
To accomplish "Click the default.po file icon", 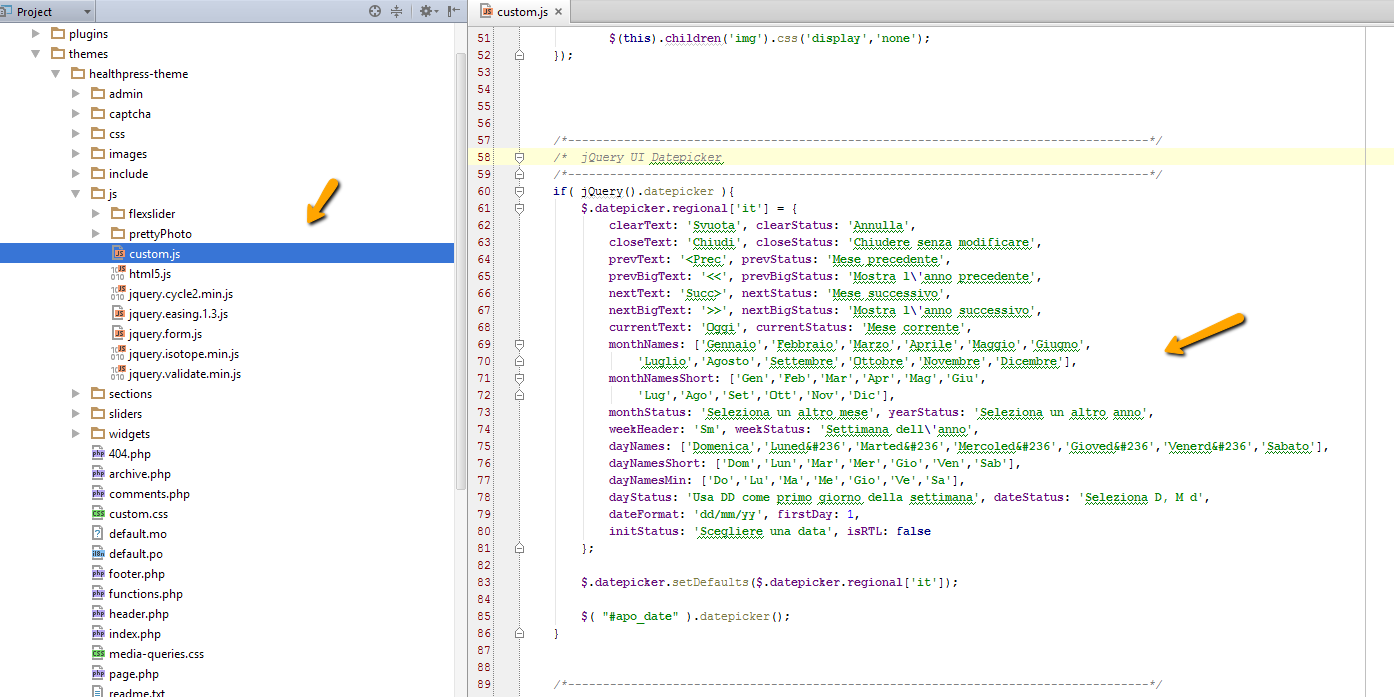I will pyautogui.click(x=98, y=554).
